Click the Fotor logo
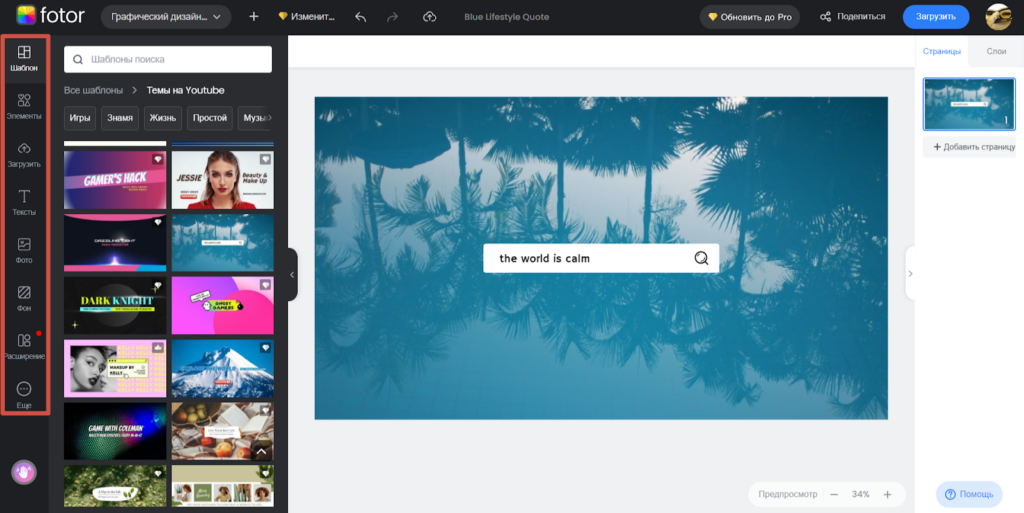The width and height of the screenshot is (1024, 513). pyautogui.click(x=50, y=16)
